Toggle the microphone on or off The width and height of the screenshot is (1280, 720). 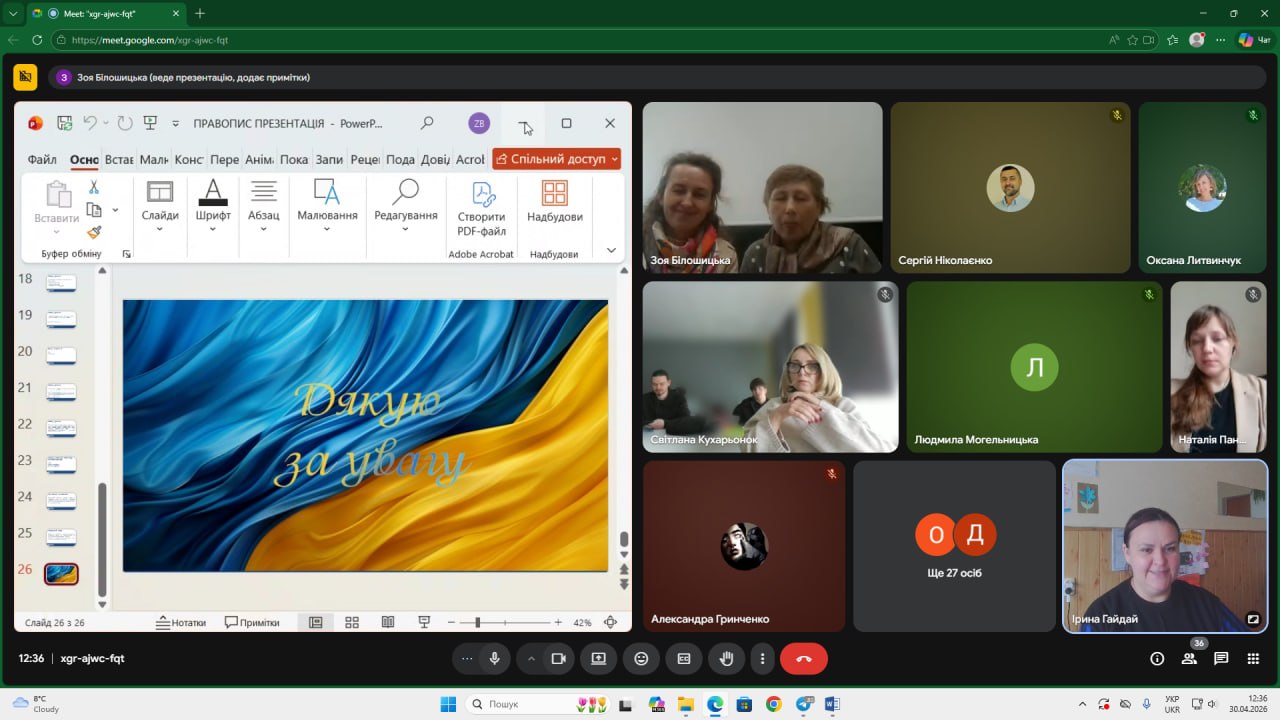494,659
